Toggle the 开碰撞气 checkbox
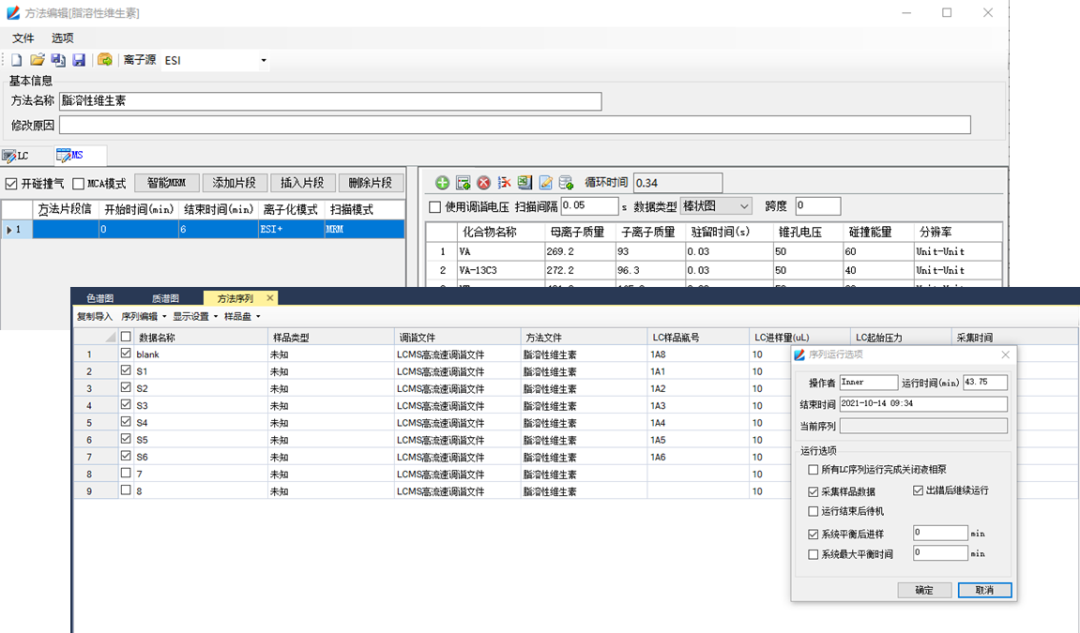 pyautogui.click(x=11, y=184)
